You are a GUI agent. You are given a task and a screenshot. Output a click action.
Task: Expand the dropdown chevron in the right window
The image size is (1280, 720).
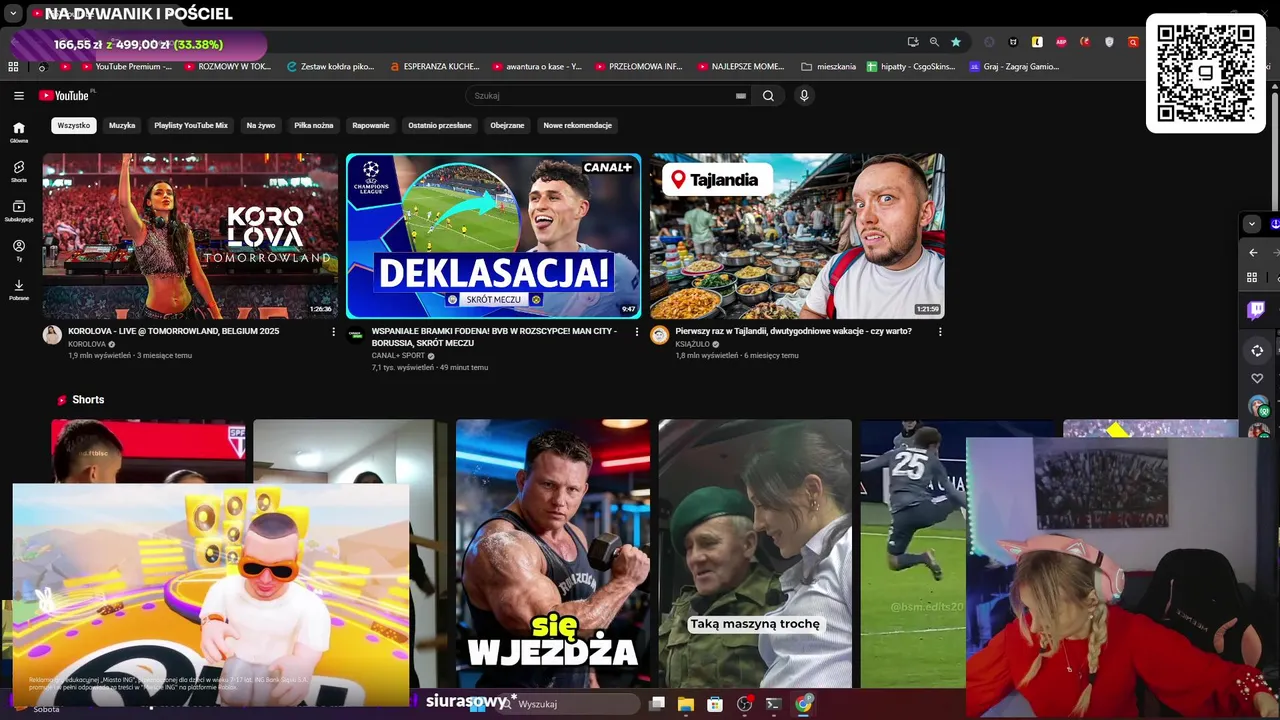(x=1251, y=224)
